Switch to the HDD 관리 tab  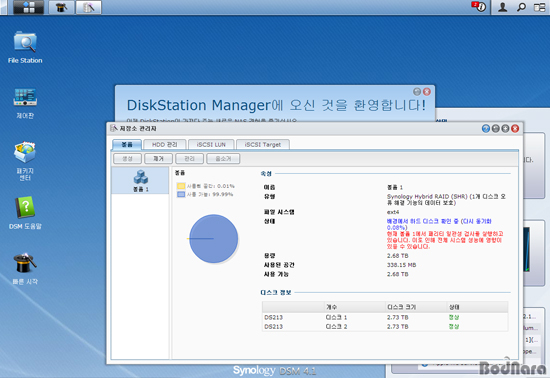pyautogui.click(x=165, y=144)
